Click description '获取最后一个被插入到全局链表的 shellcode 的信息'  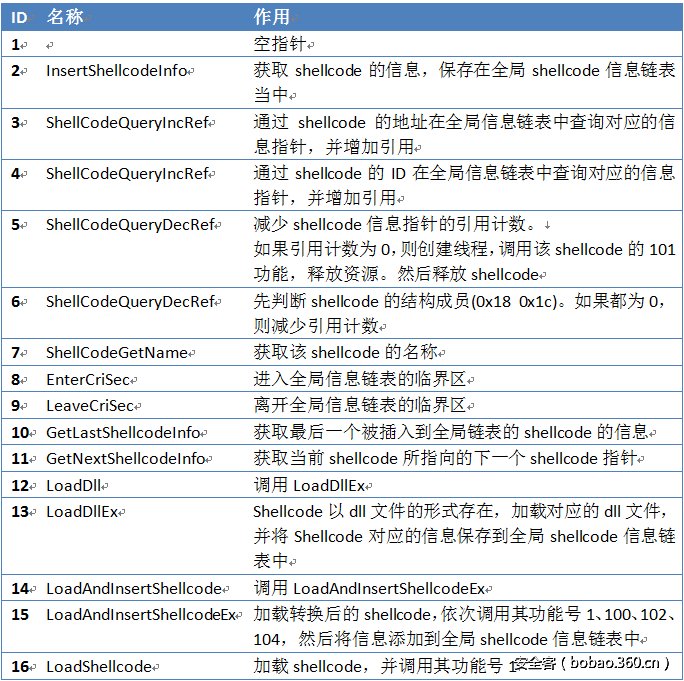(451, 432)
